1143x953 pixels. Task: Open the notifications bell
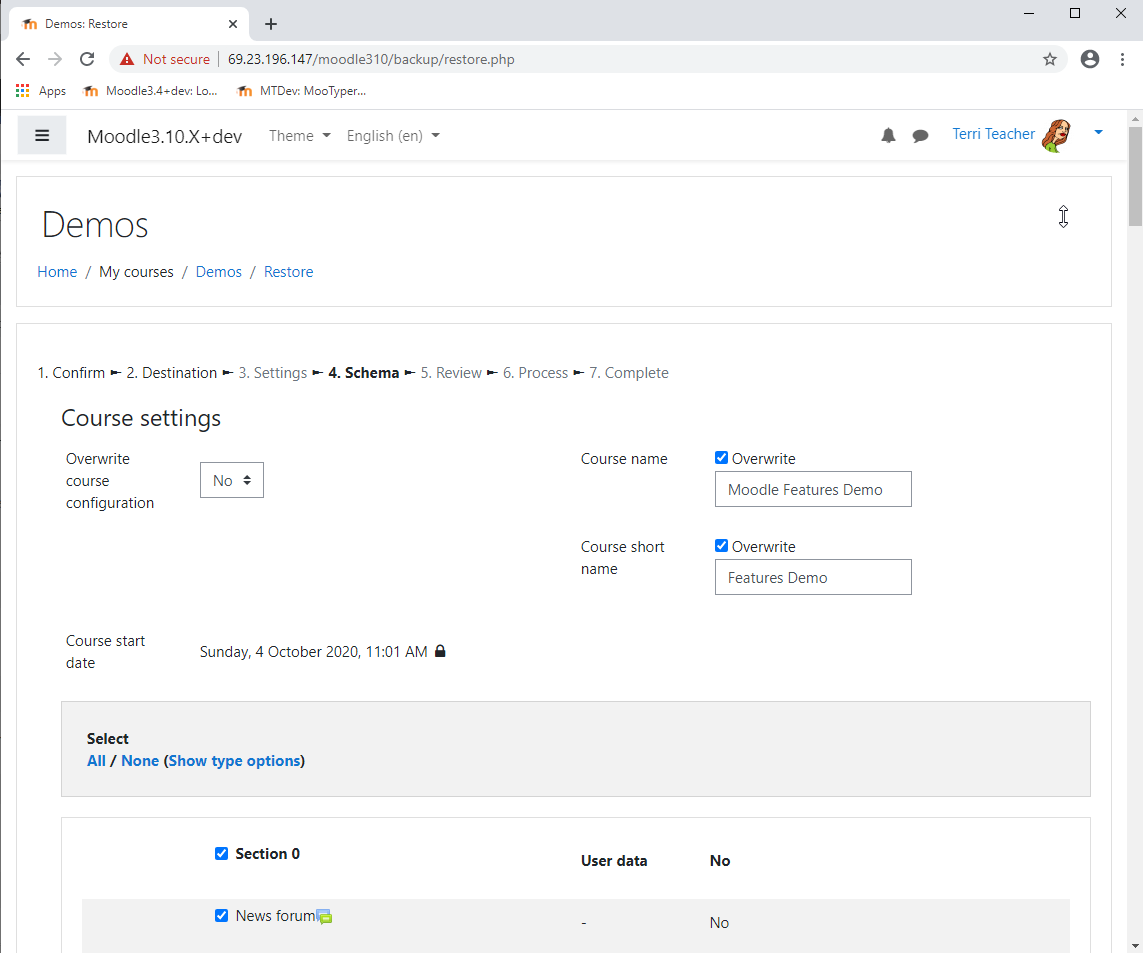click(x=888, y=136)
